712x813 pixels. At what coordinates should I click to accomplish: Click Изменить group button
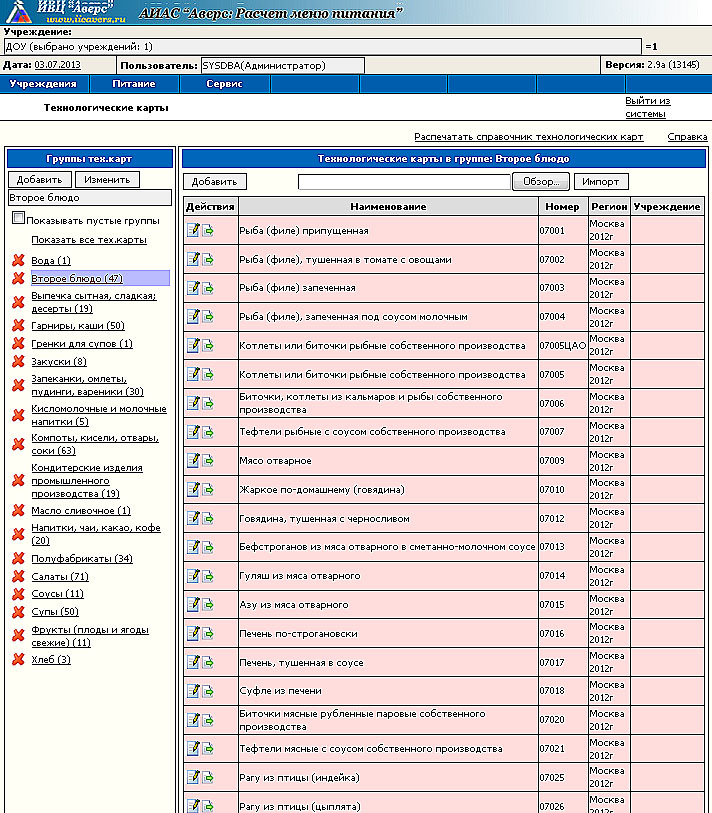[x=107, y=179]
